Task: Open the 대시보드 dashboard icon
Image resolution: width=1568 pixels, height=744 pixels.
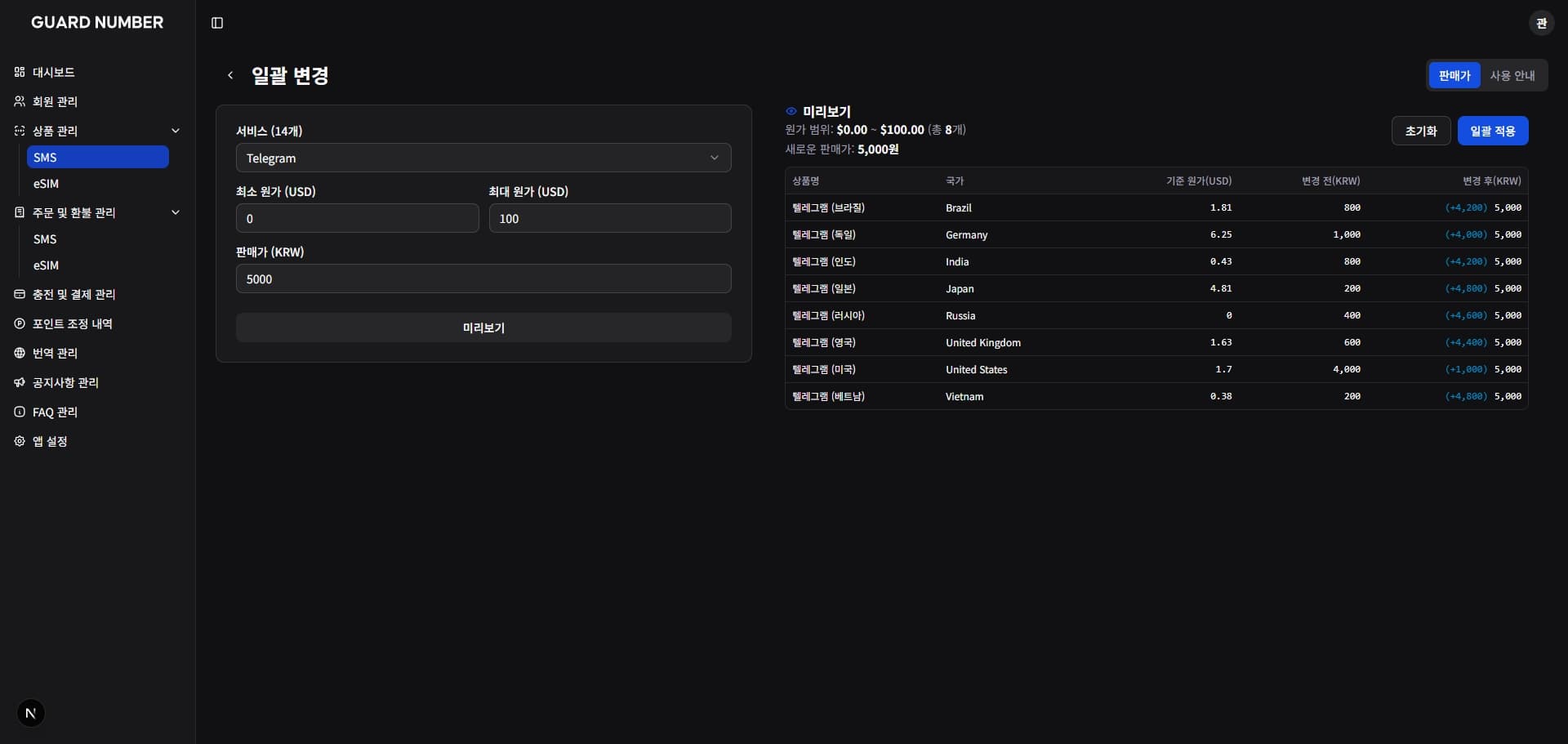Action: [20, 72]
